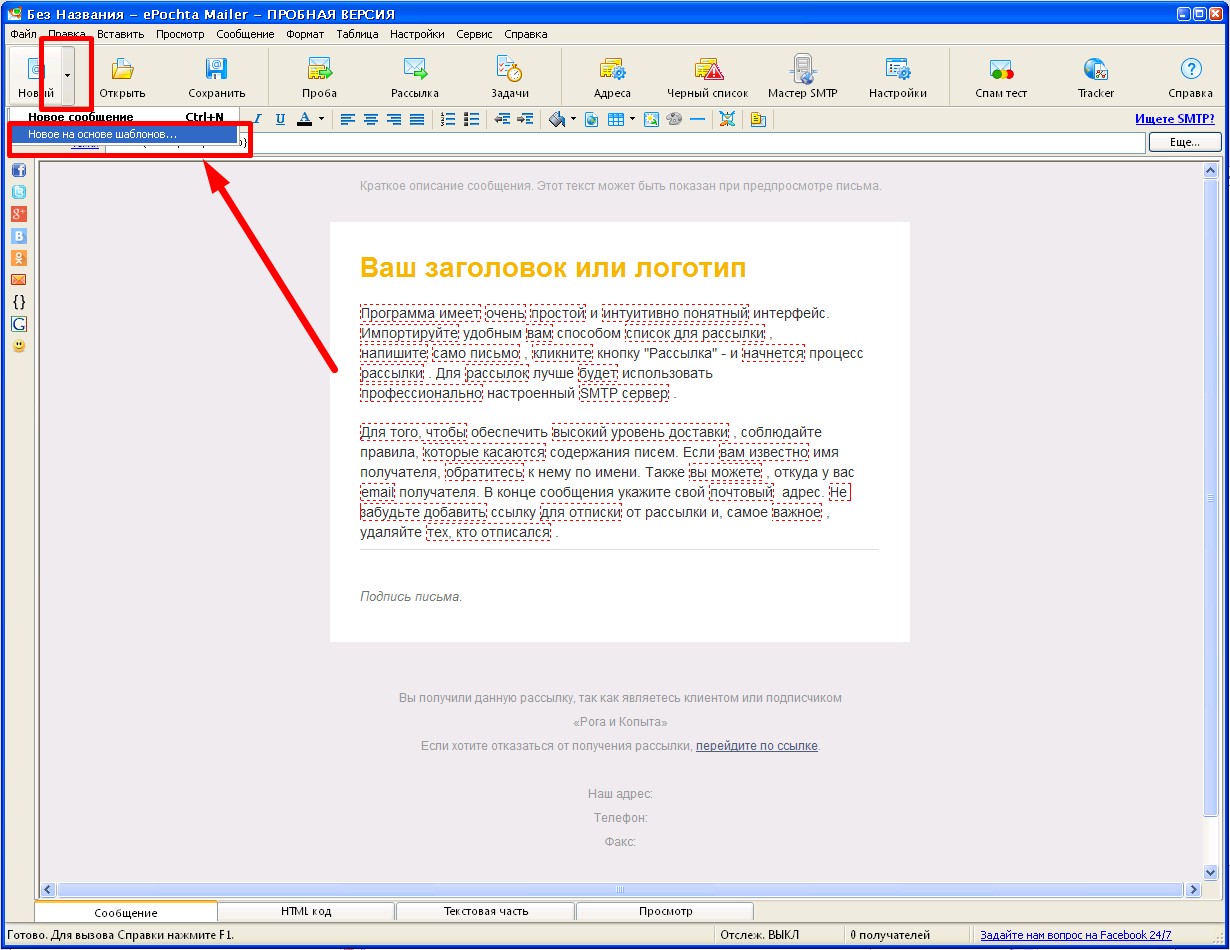Click the numbered list icon
The image size is (1230, 950).
click(x=448, y=119)
